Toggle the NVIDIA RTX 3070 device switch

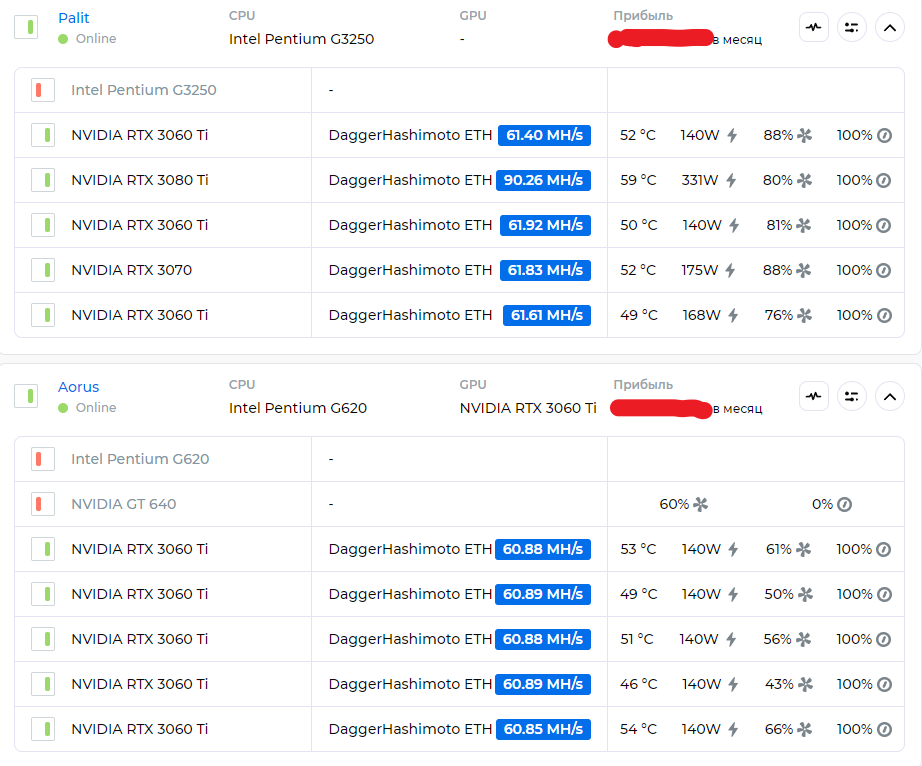[43, 270]
